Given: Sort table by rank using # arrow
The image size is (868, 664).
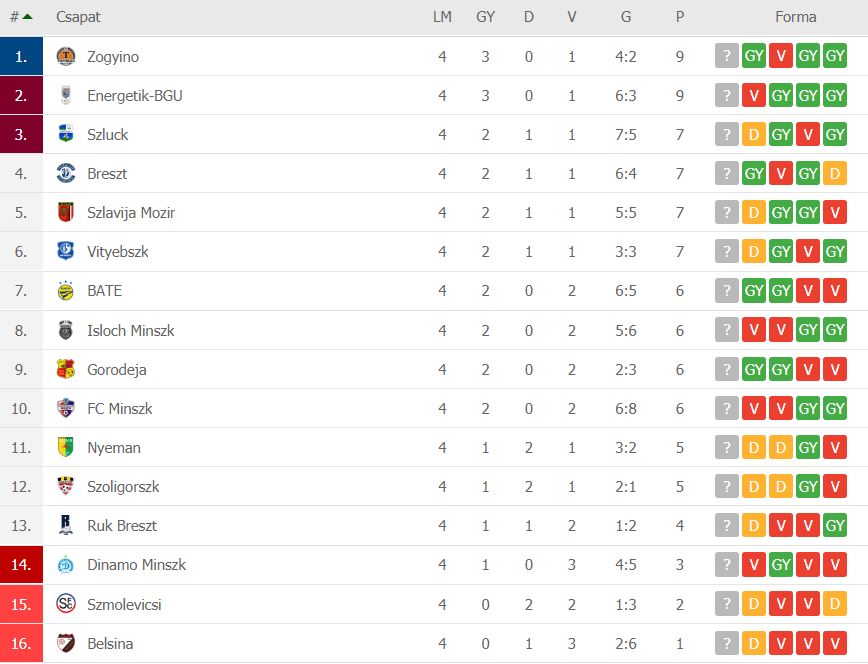Looking at the screenshot, I should point(21,17).
